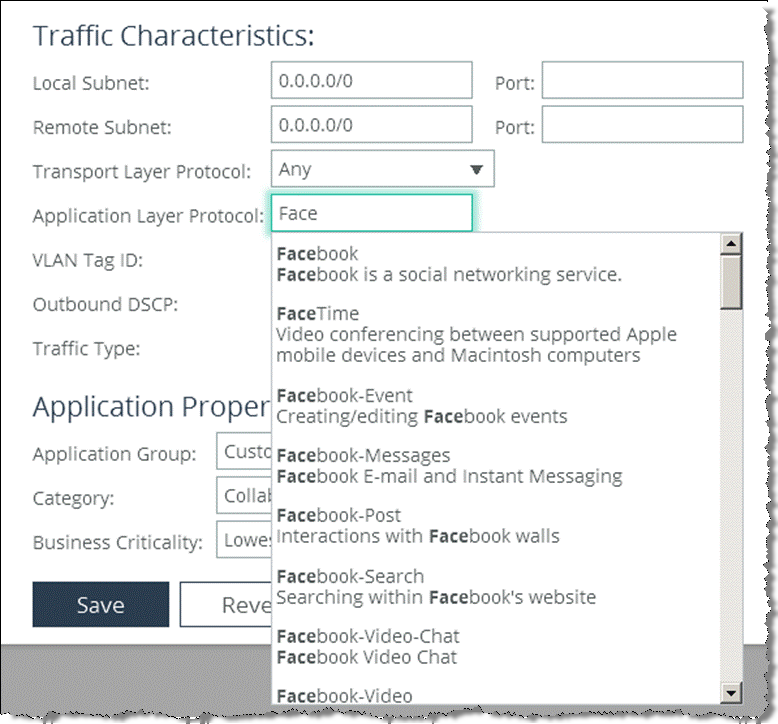Click the suggestion list scrollbar thumb

pos(731,282)
